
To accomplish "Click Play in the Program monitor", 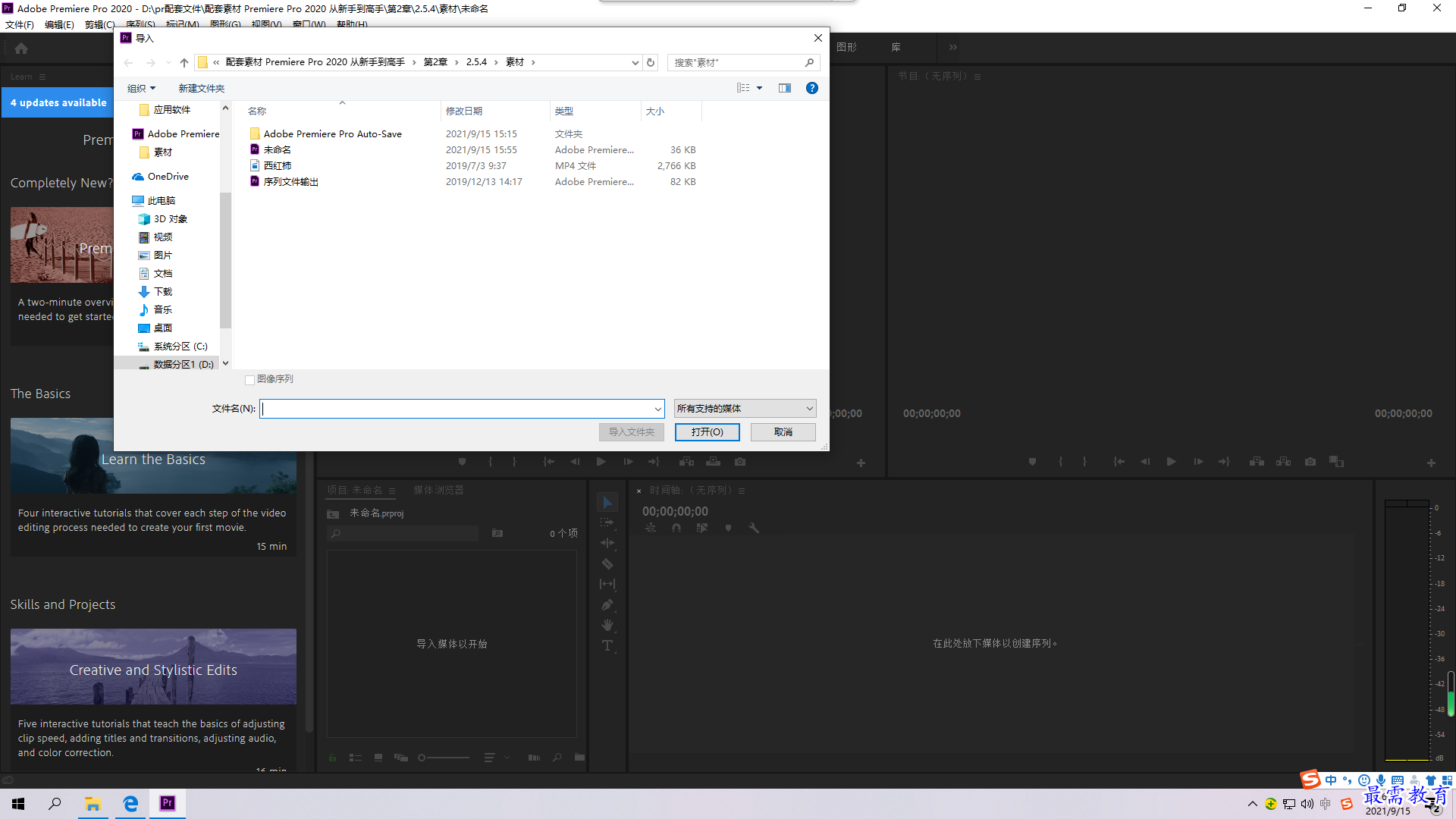I will pos(1171,462).
